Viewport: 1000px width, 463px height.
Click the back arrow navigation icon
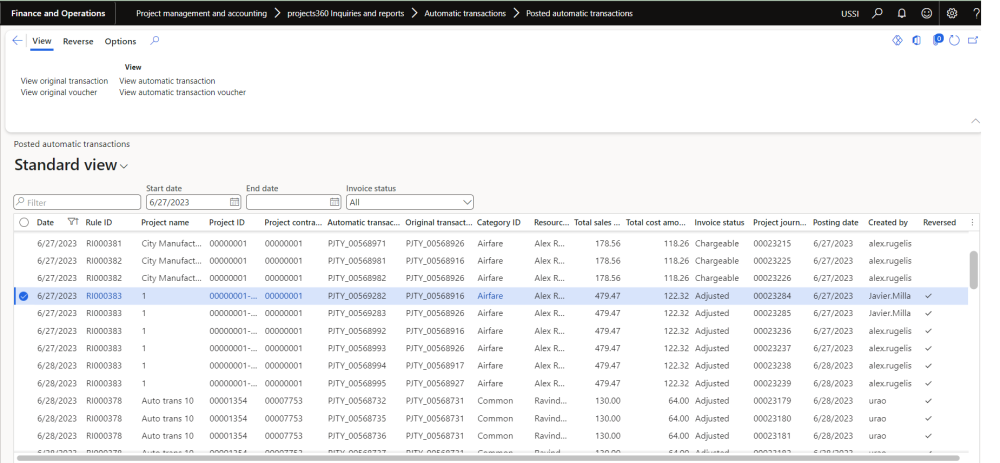17,41
